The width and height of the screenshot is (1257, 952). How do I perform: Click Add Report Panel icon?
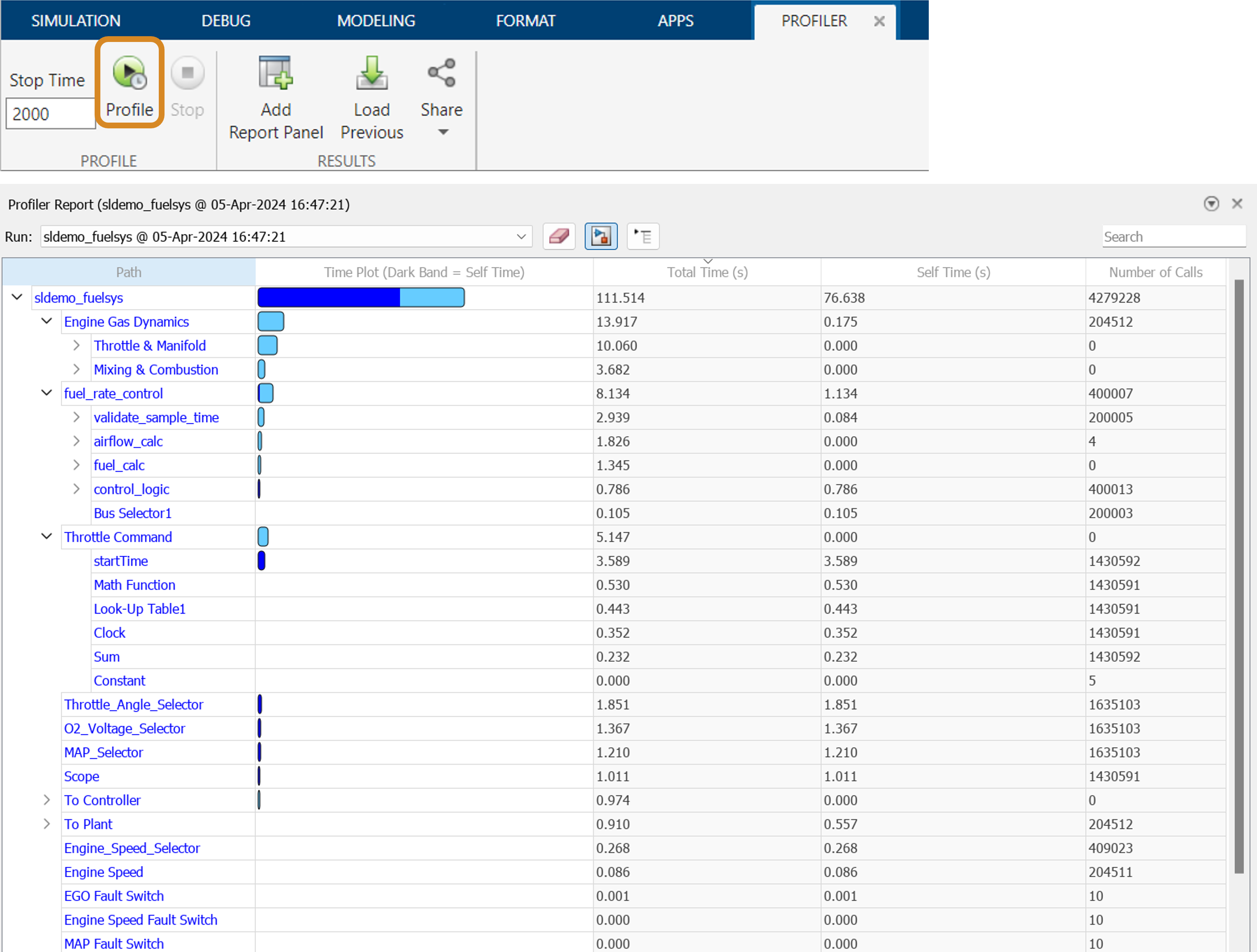click(x=276, y=73)
